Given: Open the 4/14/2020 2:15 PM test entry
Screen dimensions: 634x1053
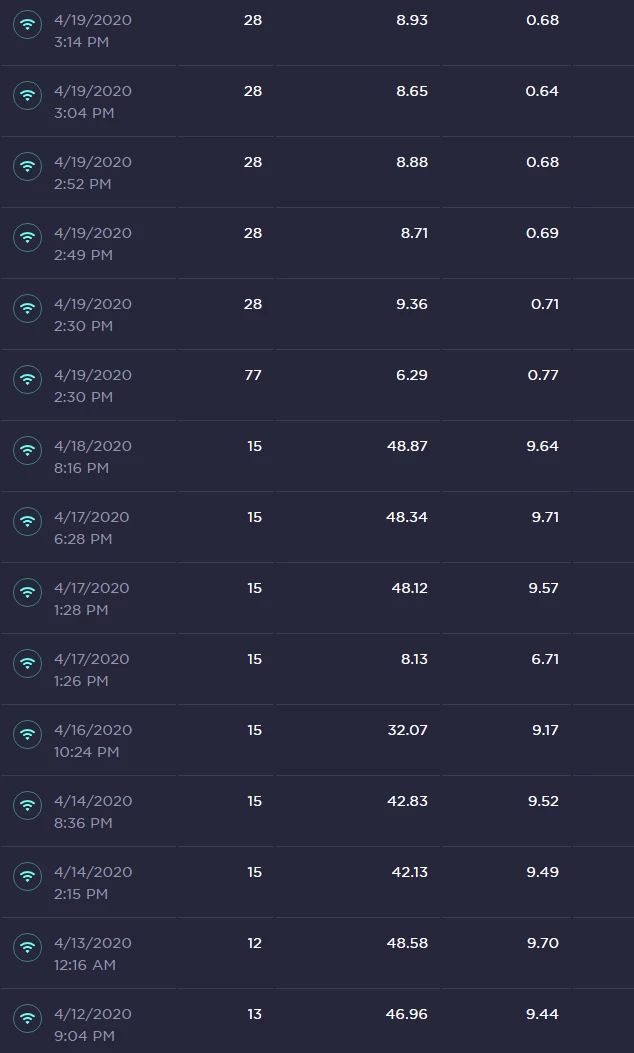Looking at the screenshot, I should 317,882.
